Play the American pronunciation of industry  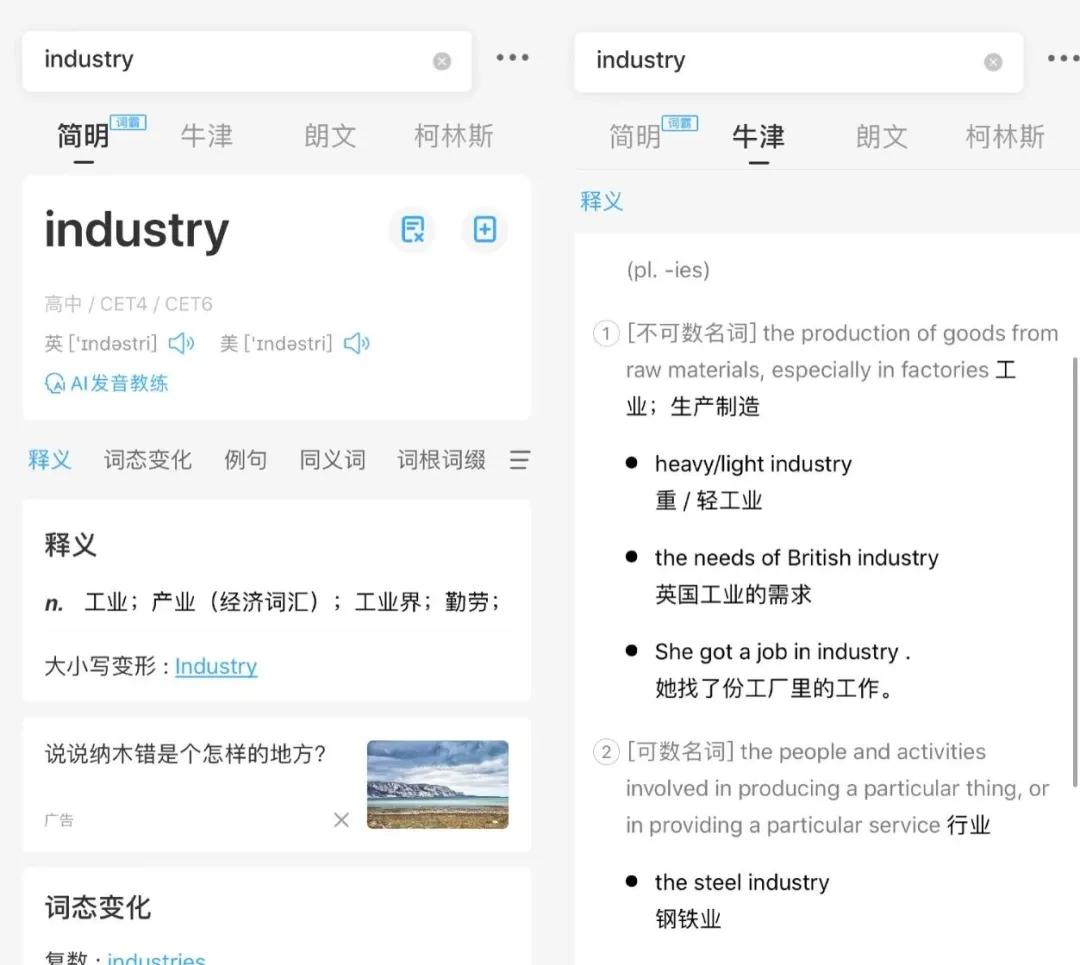point(357,343)
